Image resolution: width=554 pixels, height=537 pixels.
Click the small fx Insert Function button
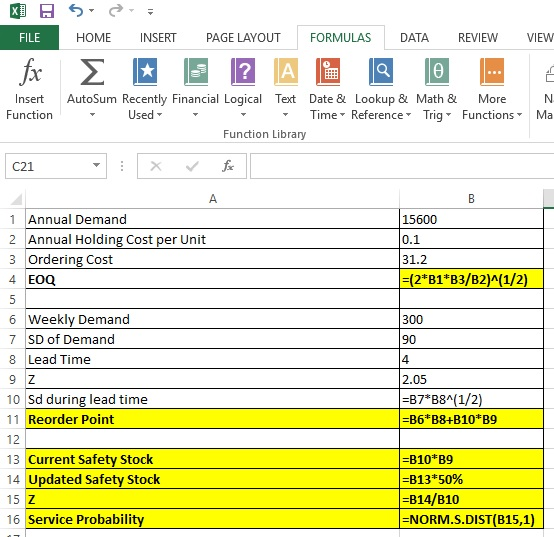pos(228,166)
